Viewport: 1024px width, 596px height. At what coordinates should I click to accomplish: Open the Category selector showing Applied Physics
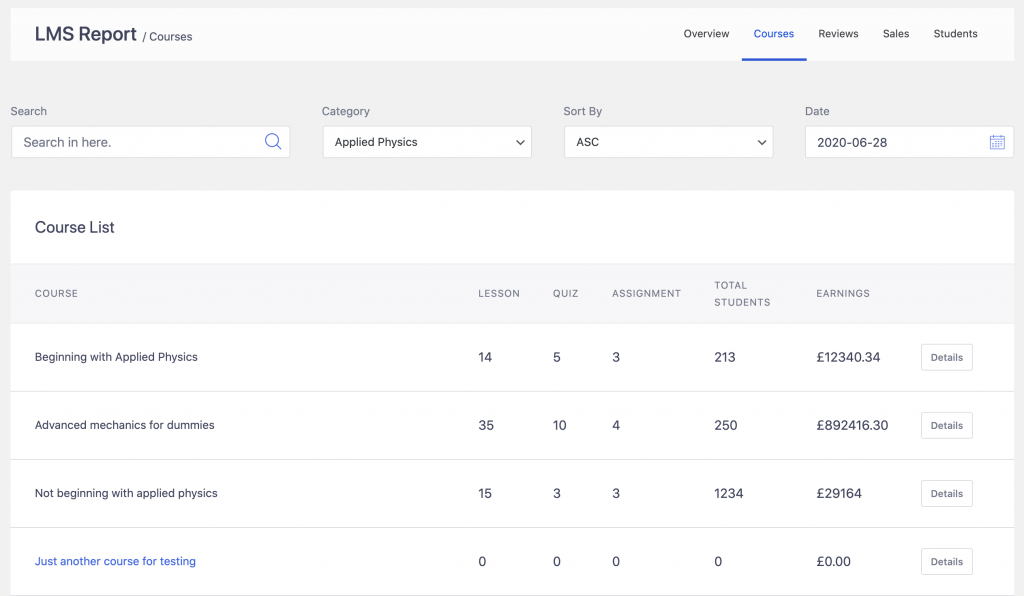427,141
